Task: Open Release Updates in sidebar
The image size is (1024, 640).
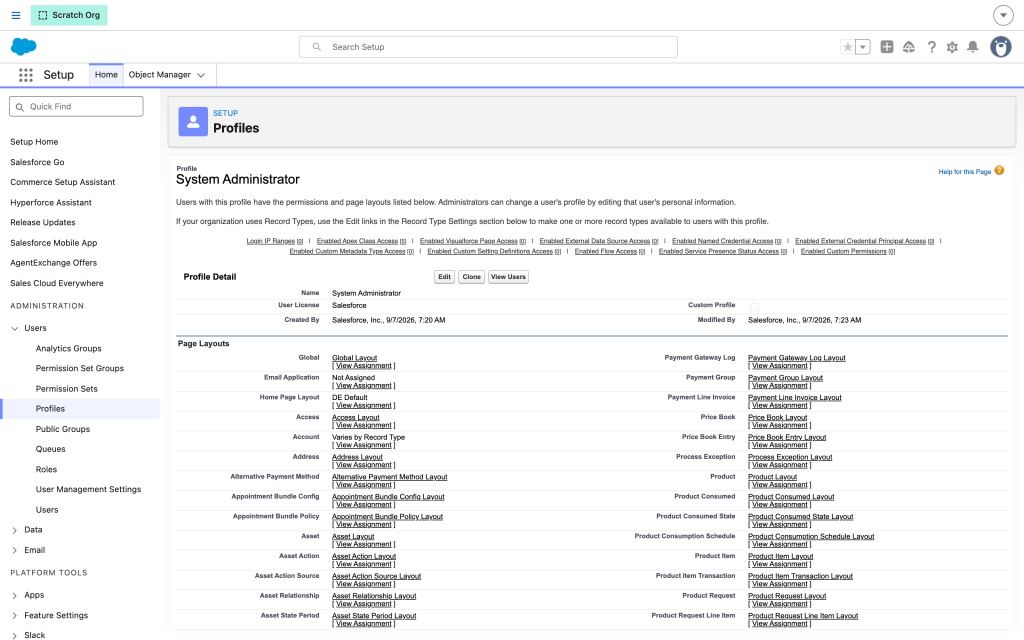Action: 42,222
